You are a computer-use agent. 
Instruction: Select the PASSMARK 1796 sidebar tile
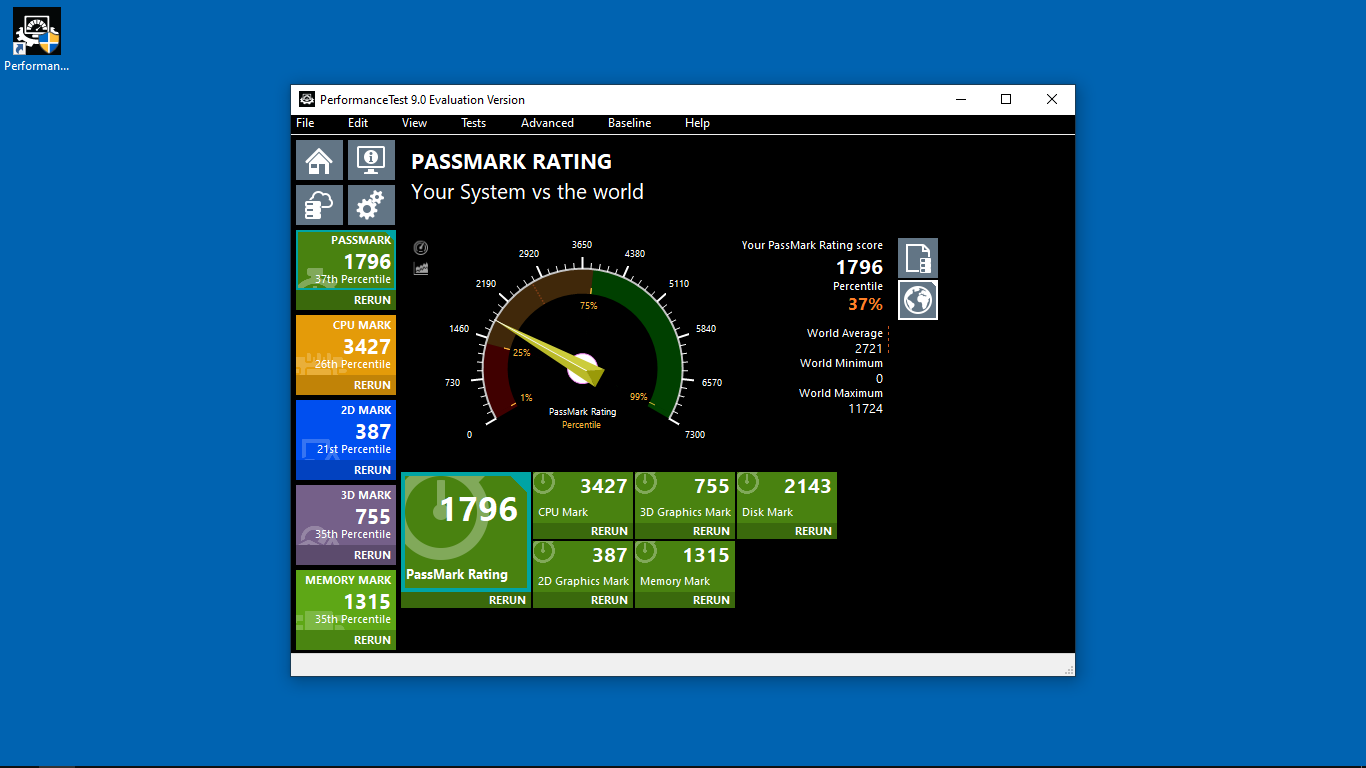[346, 261]
